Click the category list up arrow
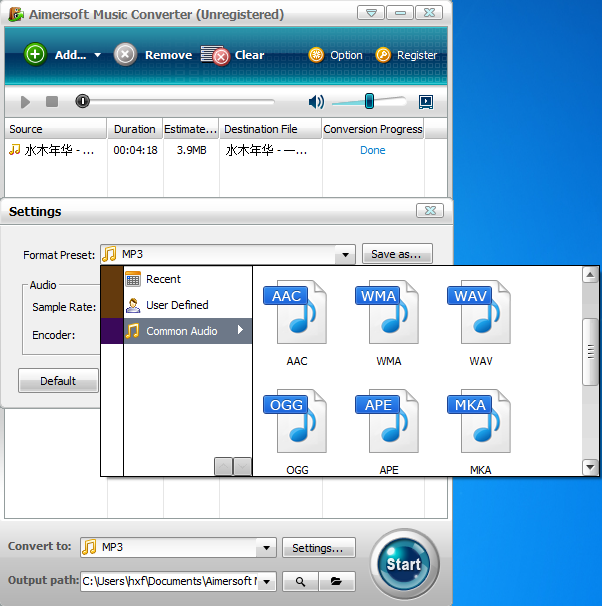The height and width of the screenshot is (606, 602). coord(223,466)
